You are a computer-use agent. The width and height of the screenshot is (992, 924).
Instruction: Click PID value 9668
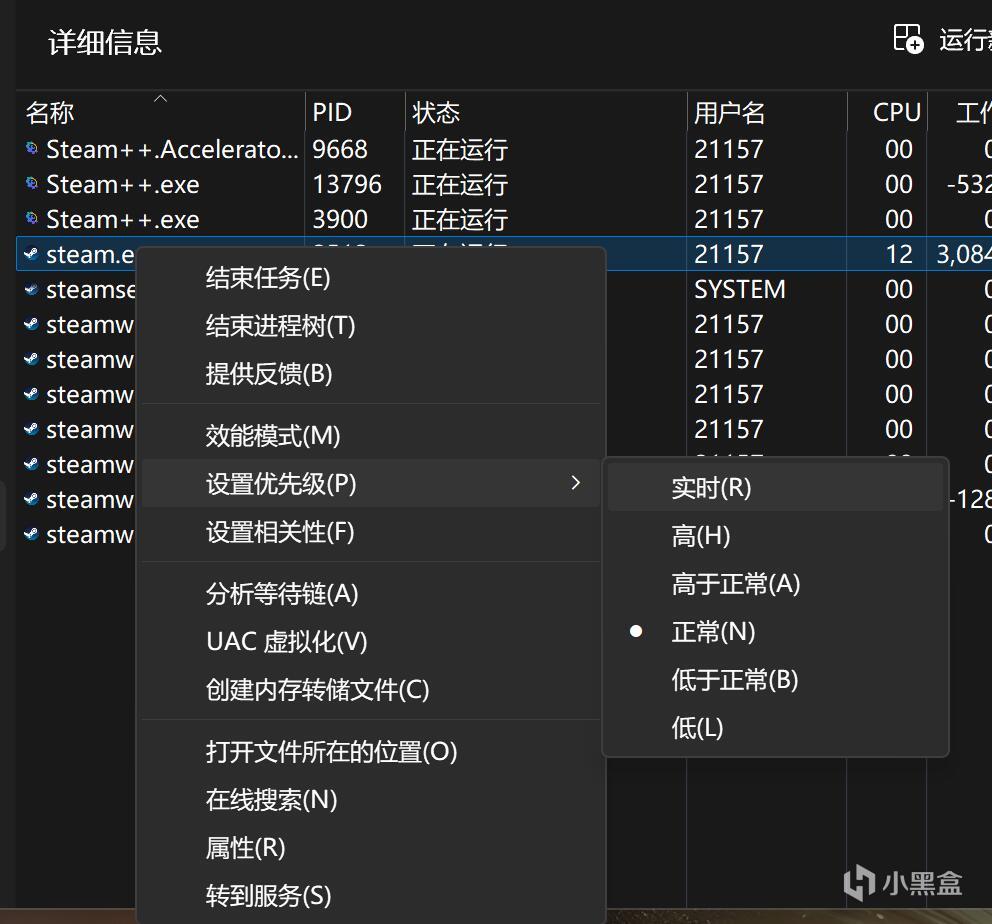pos(340,149)
